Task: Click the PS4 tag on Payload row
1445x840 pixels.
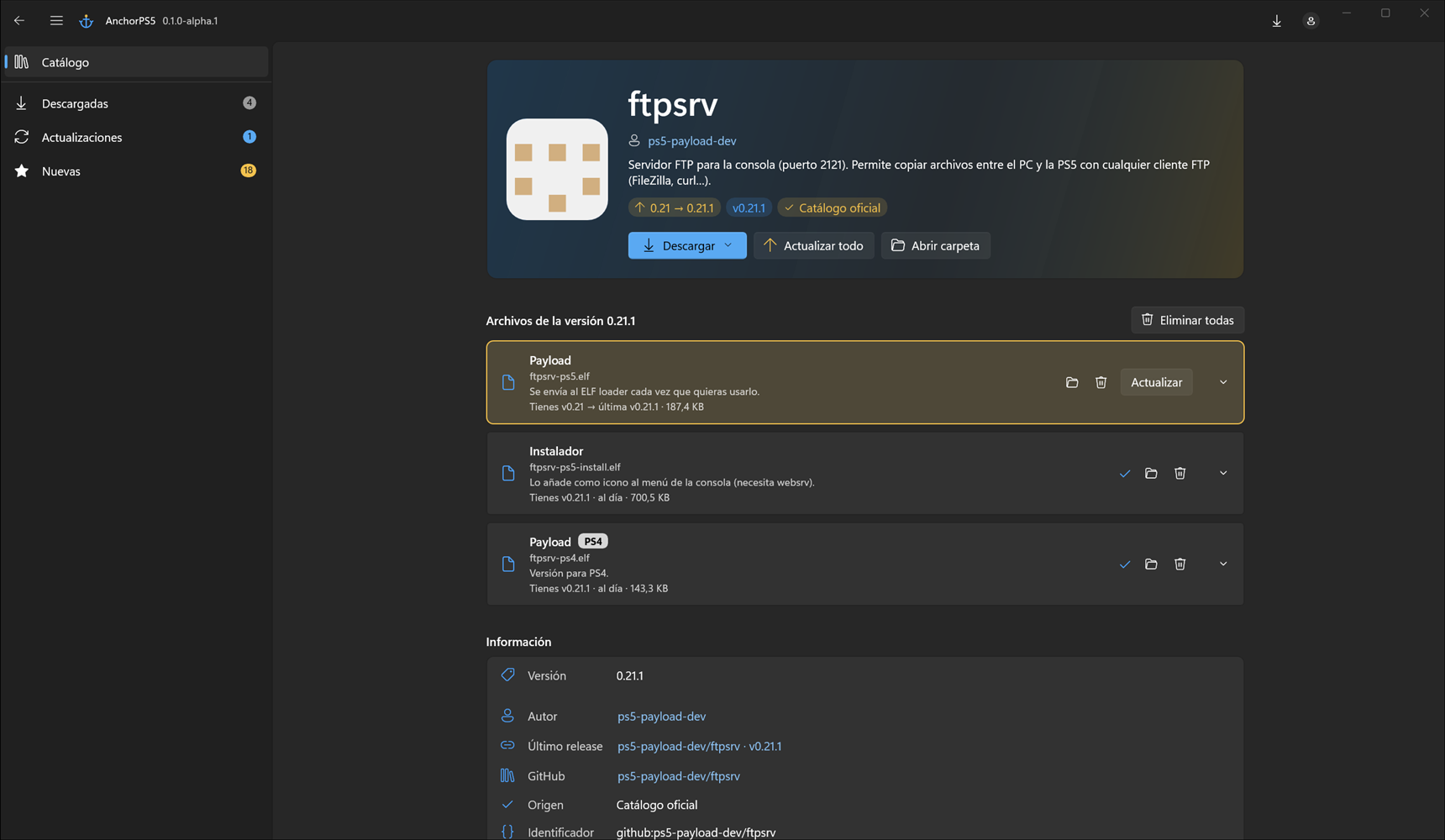Action: pyautogui.click(x=593, y=541)
